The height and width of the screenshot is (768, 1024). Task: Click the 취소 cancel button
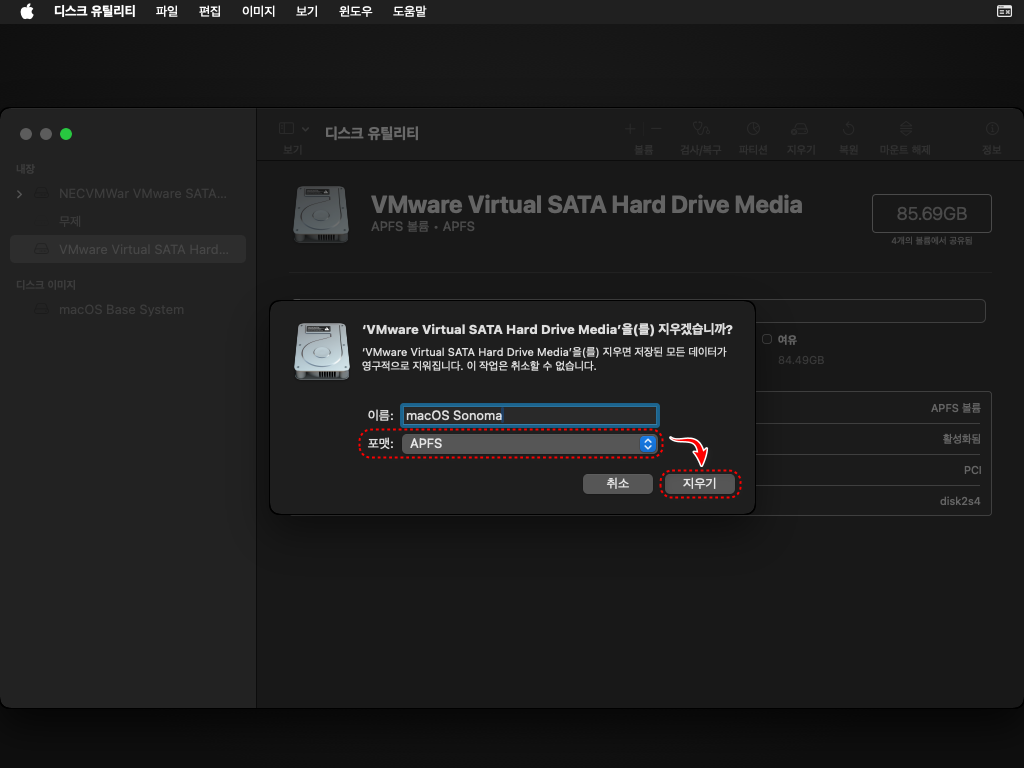click(x=618, y=483)
